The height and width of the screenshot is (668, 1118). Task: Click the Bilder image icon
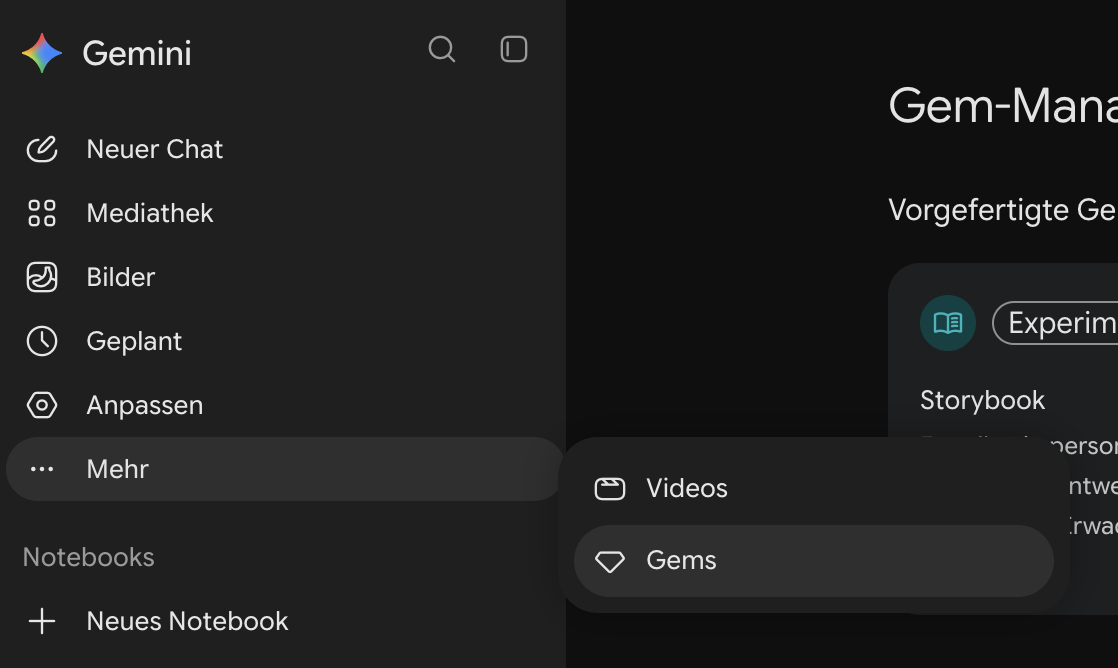tap(42, 277)
